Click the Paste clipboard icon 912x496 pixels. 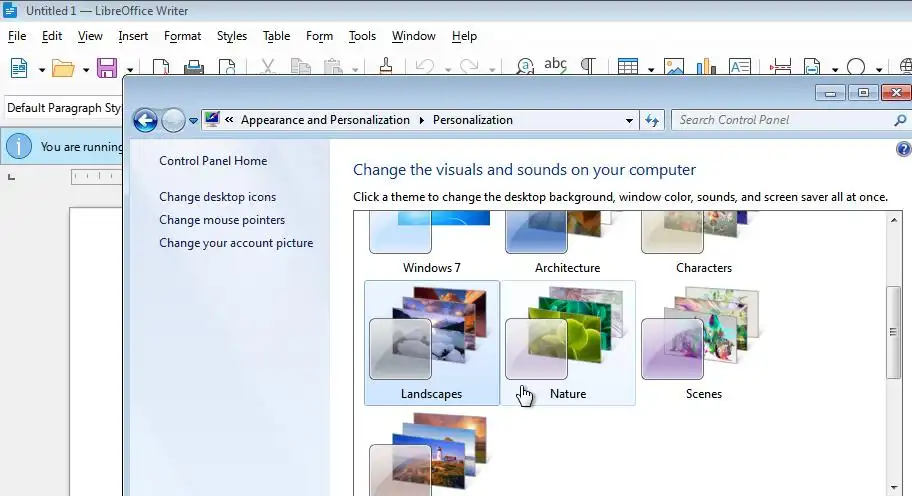(x=333, y=67)
